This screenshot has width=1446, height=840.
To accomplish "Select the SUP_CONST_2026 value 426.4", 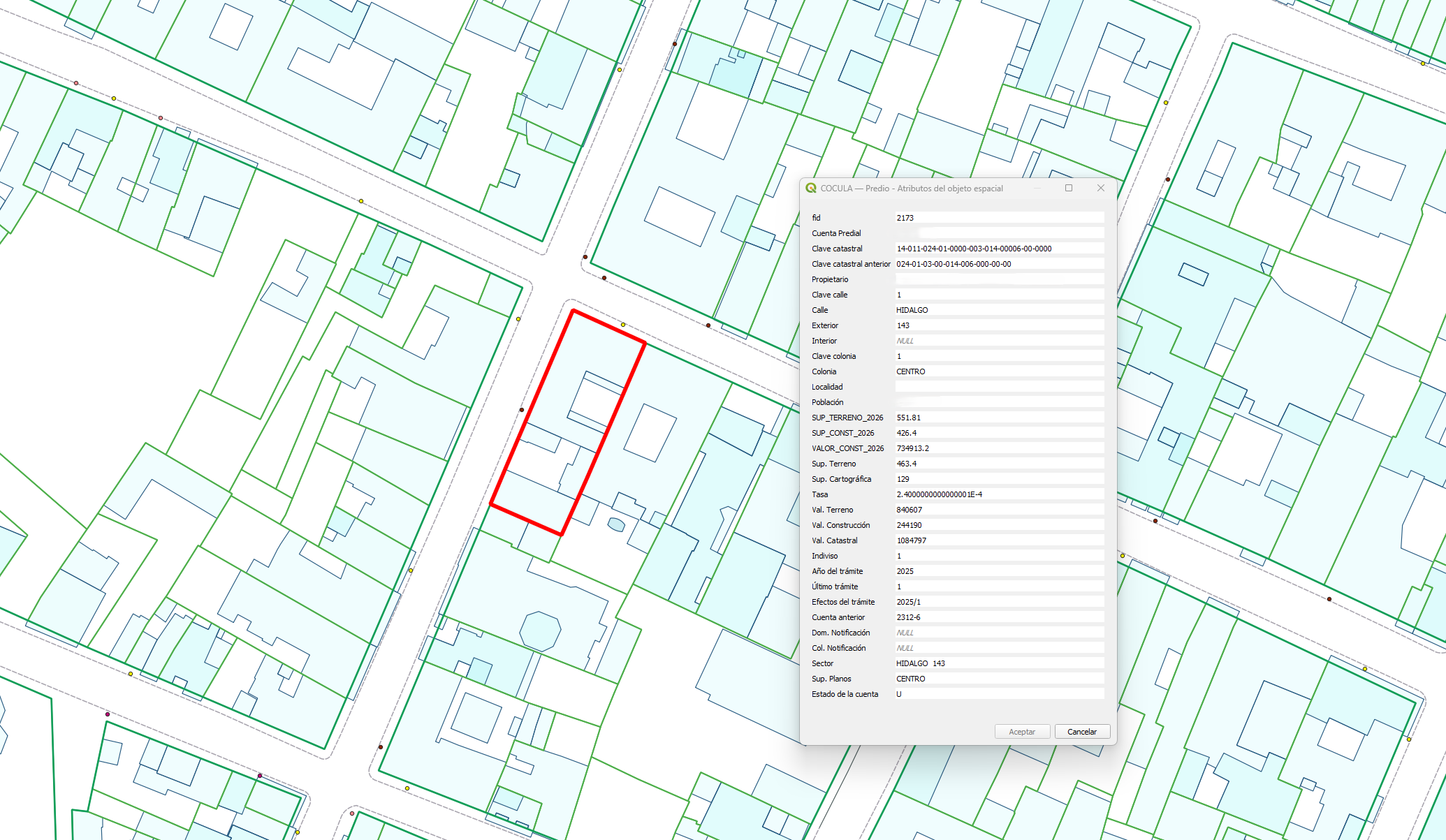I will (x=999, y=433).
